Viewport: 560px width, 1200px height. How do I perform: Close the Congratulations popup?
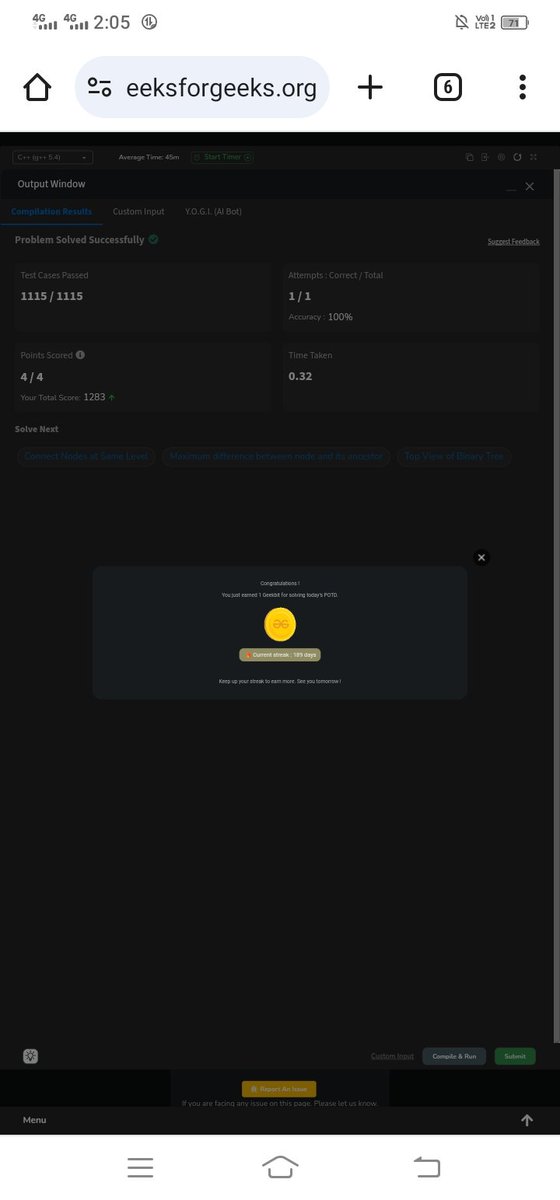[481, 557]
